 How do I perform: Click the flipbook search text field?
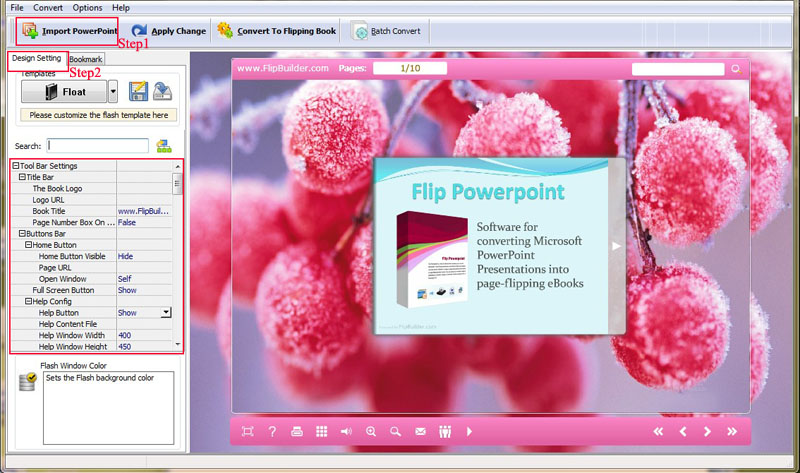pos(678,69)
